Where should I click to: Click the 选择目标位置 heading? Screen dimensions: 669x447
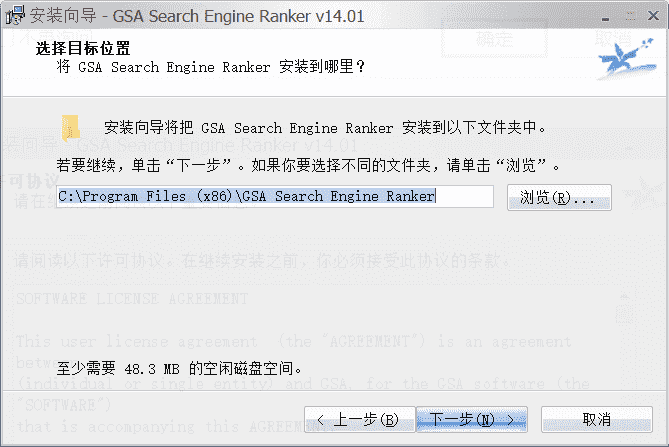(83, 48)
